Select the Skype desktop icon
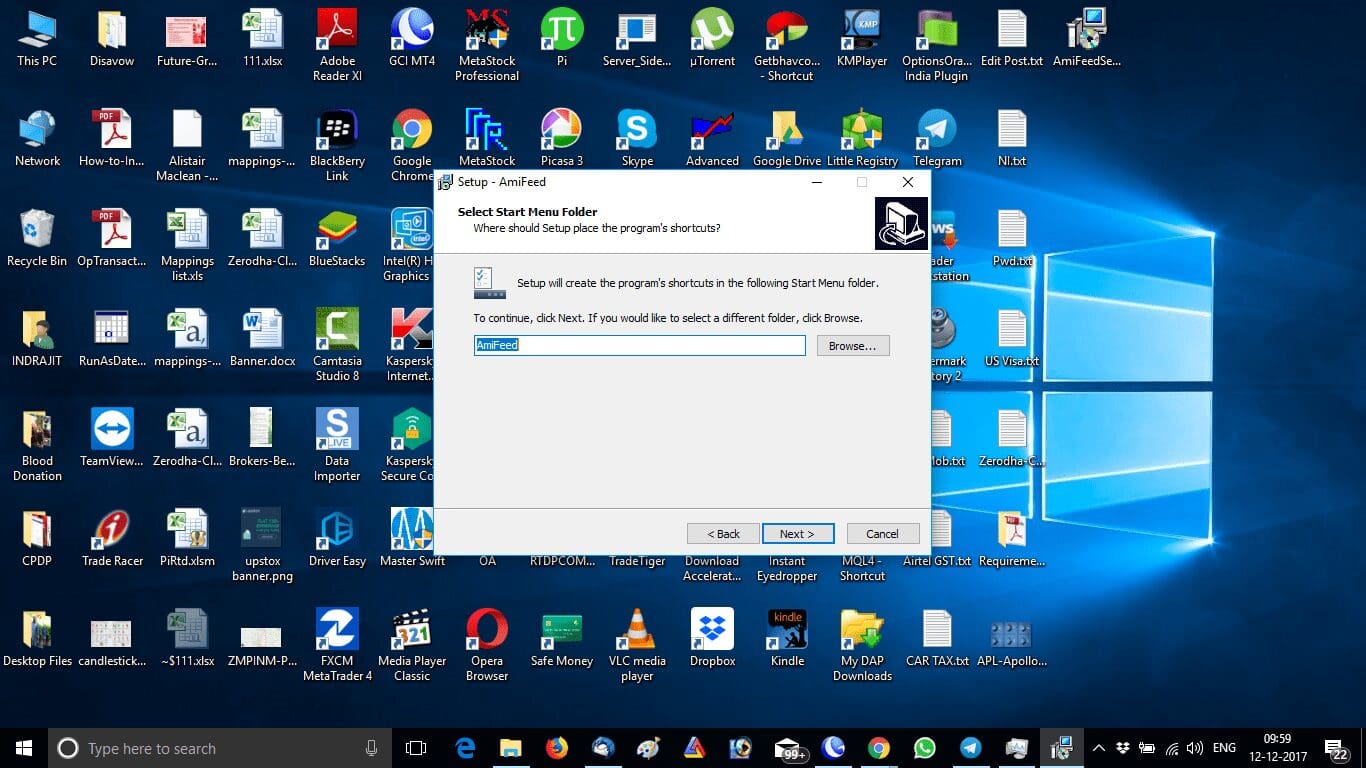Viewport: 1366px width, 768px height. [x=637, y=137]
